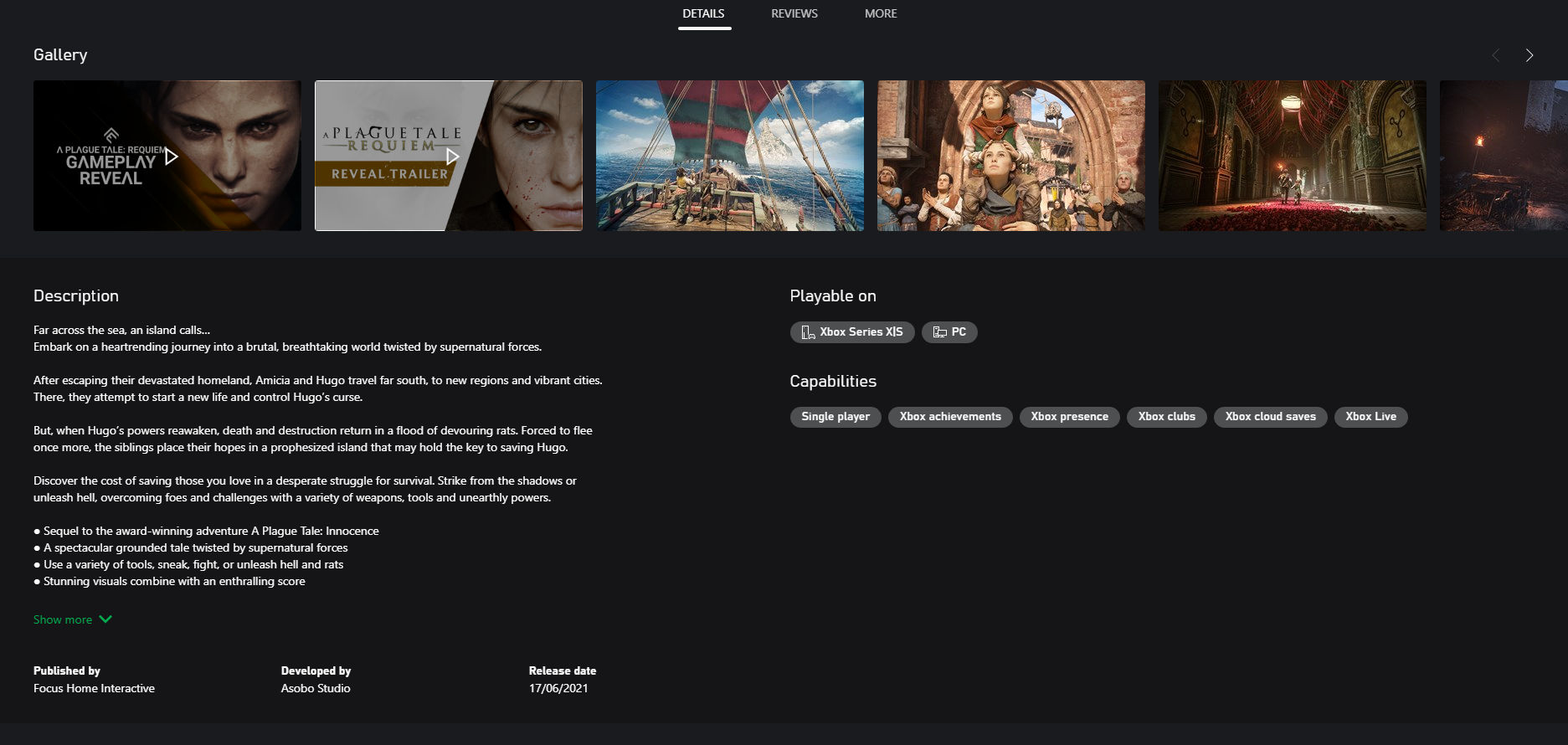The image size is (1568, 745).
Task: Click the PC monitor icon in platform tag
Action: [940, 332]
